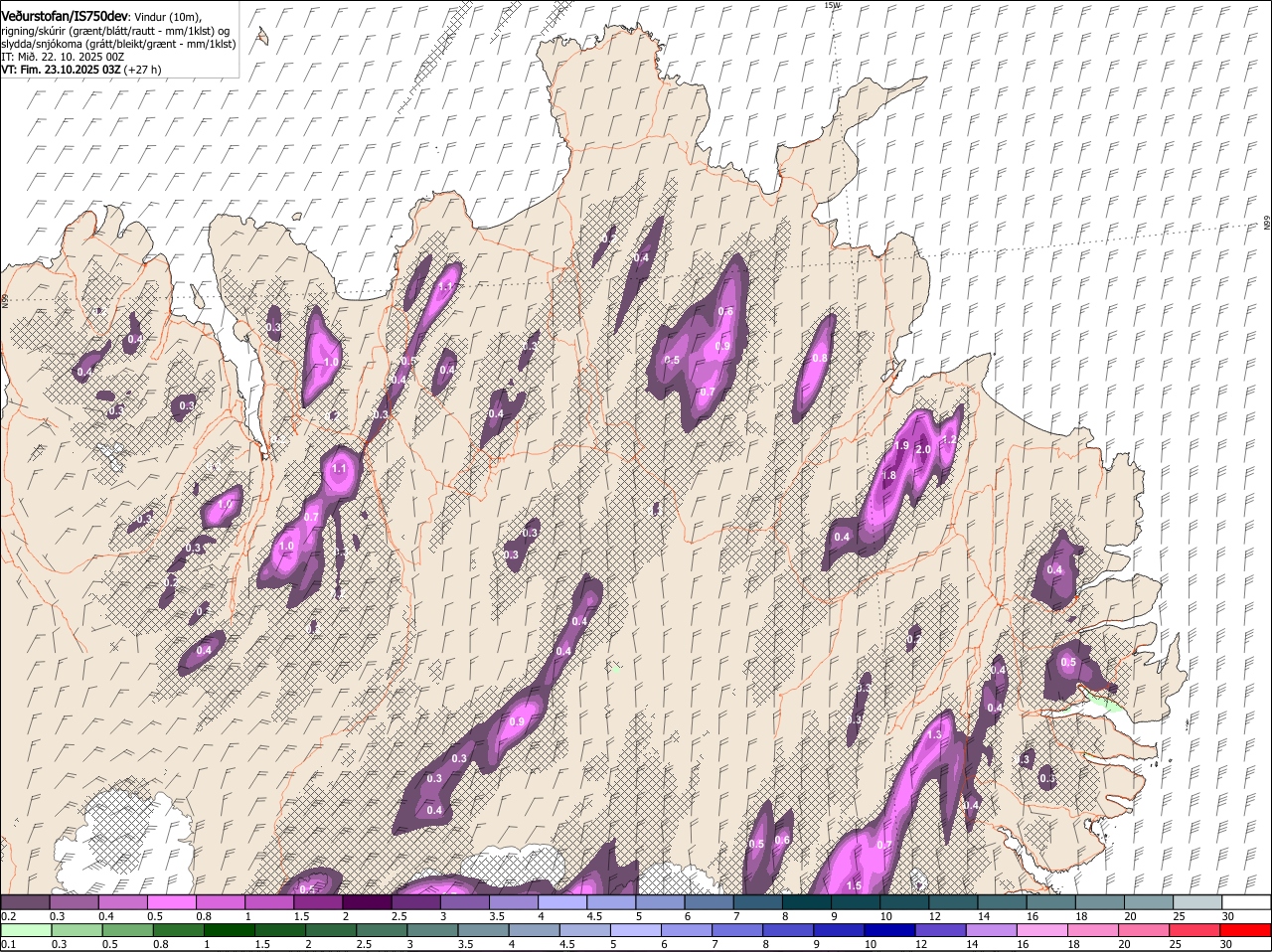Pick the dark blue swatch starting at 10, lower row
This screenshot has width=1272, height=952.
click(889, 930)
